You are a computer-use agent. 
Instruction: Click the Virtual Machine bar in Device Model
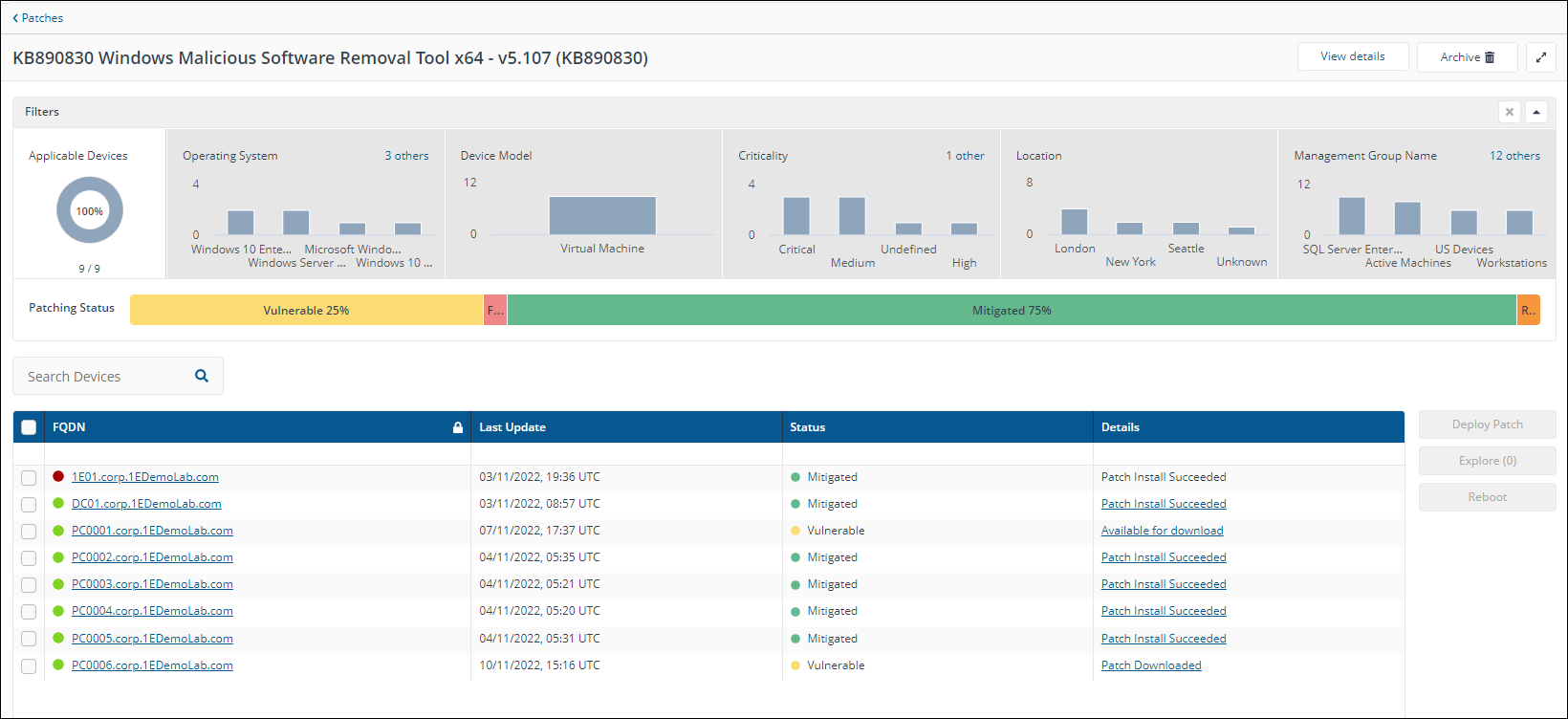[602, 216]
